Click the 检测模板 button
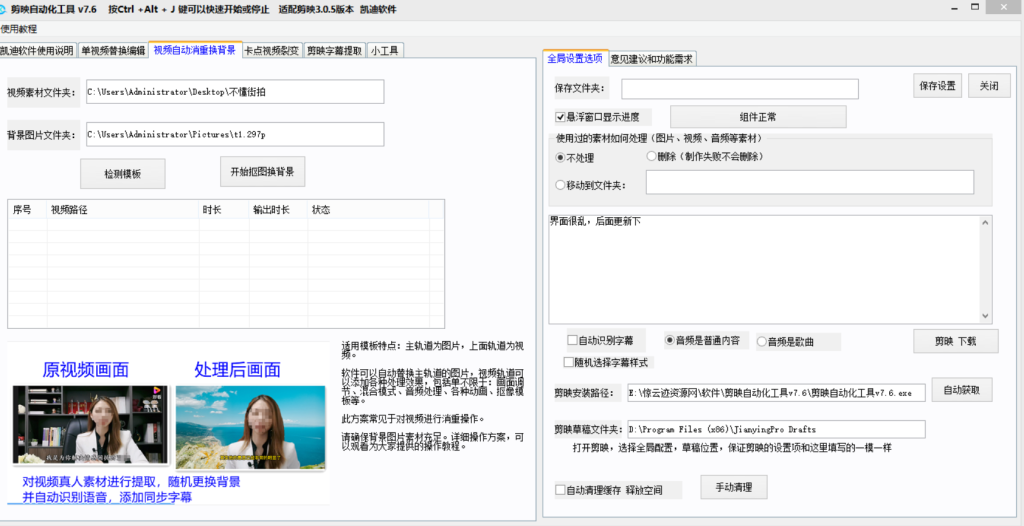Screen dimensions: 1024x526 pos(122,174)
